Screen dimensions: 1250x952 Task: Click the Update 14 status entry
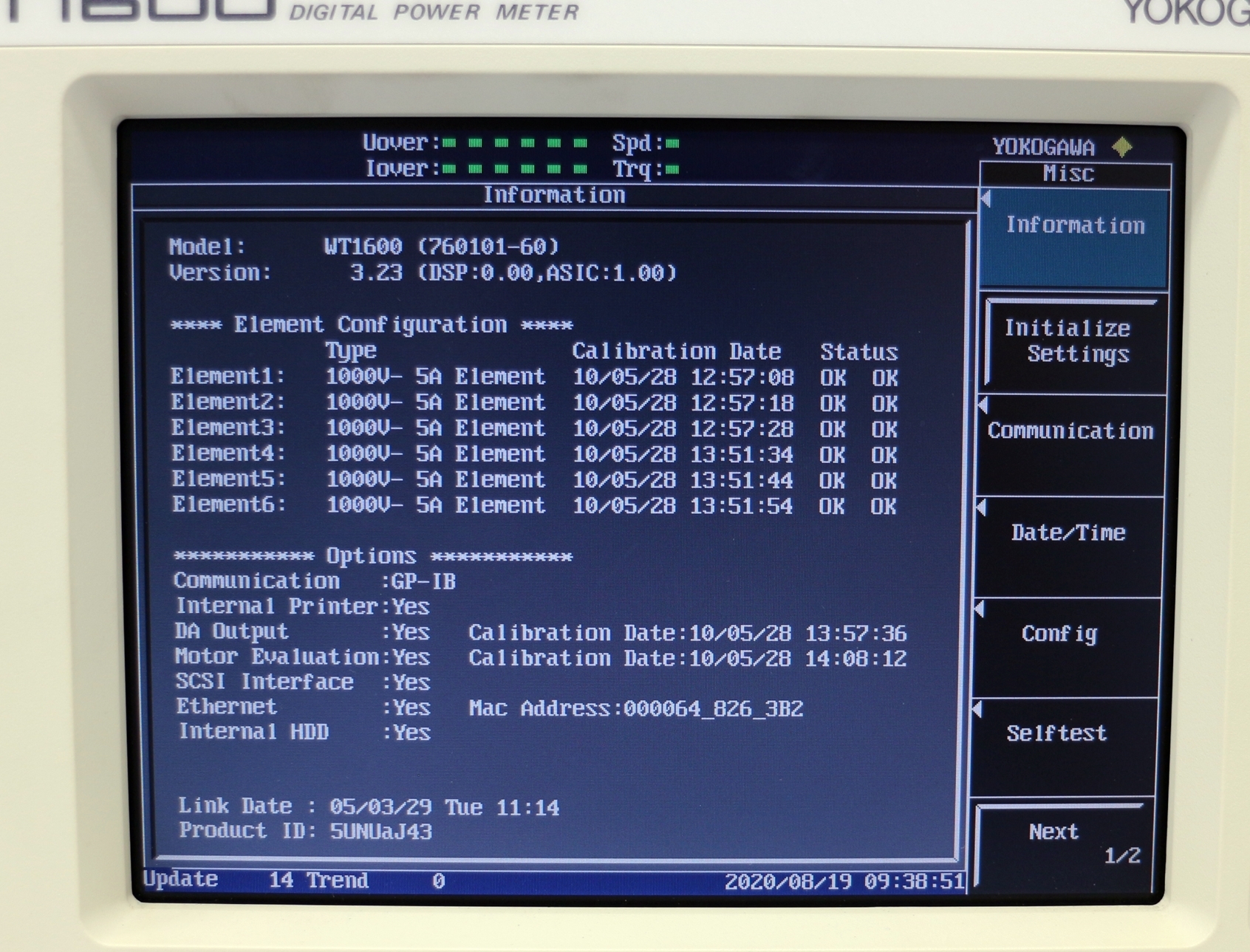click(219, 880)
